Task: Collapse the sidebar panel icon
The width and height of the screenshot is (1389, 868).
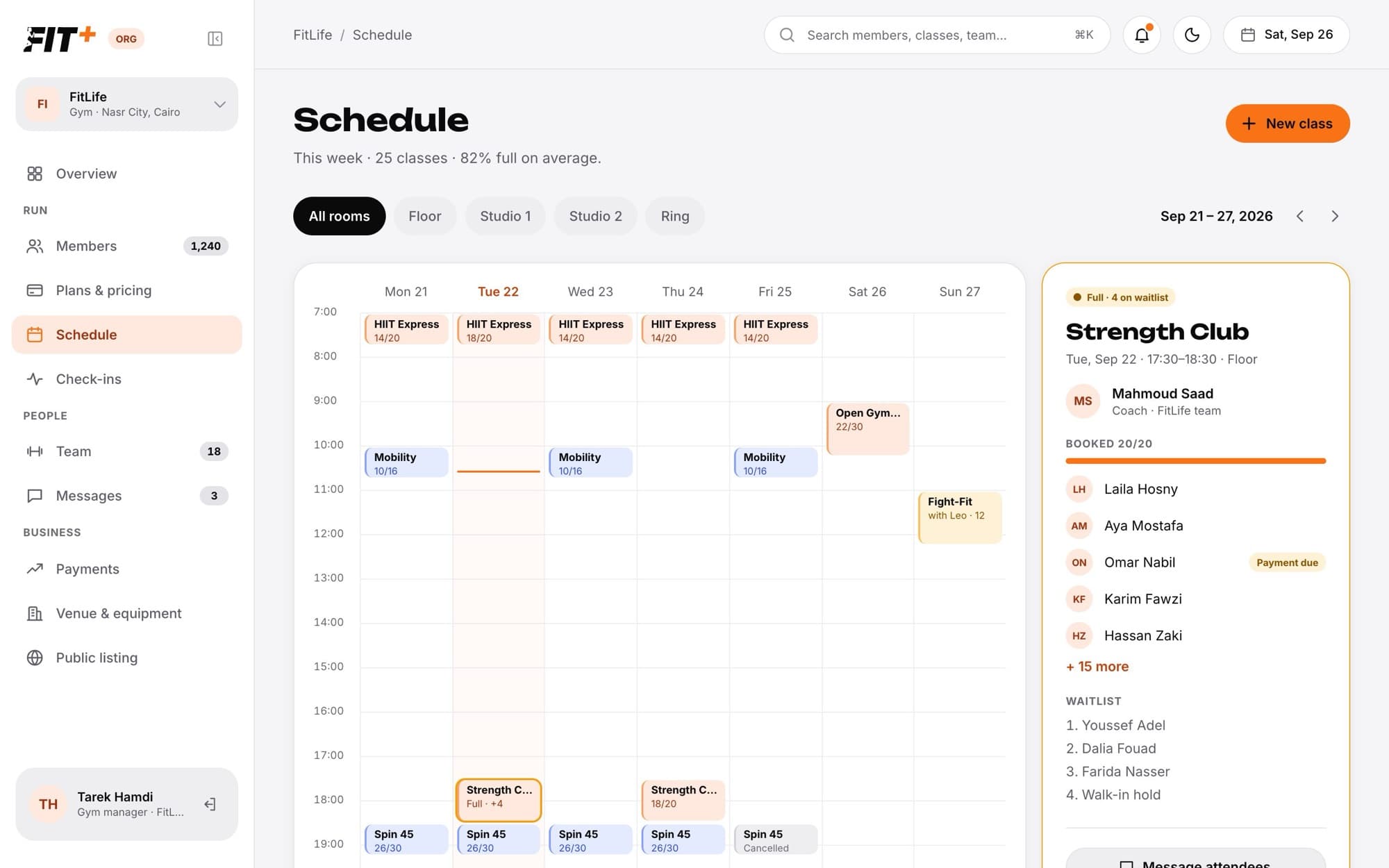Action: pos(215,39)
